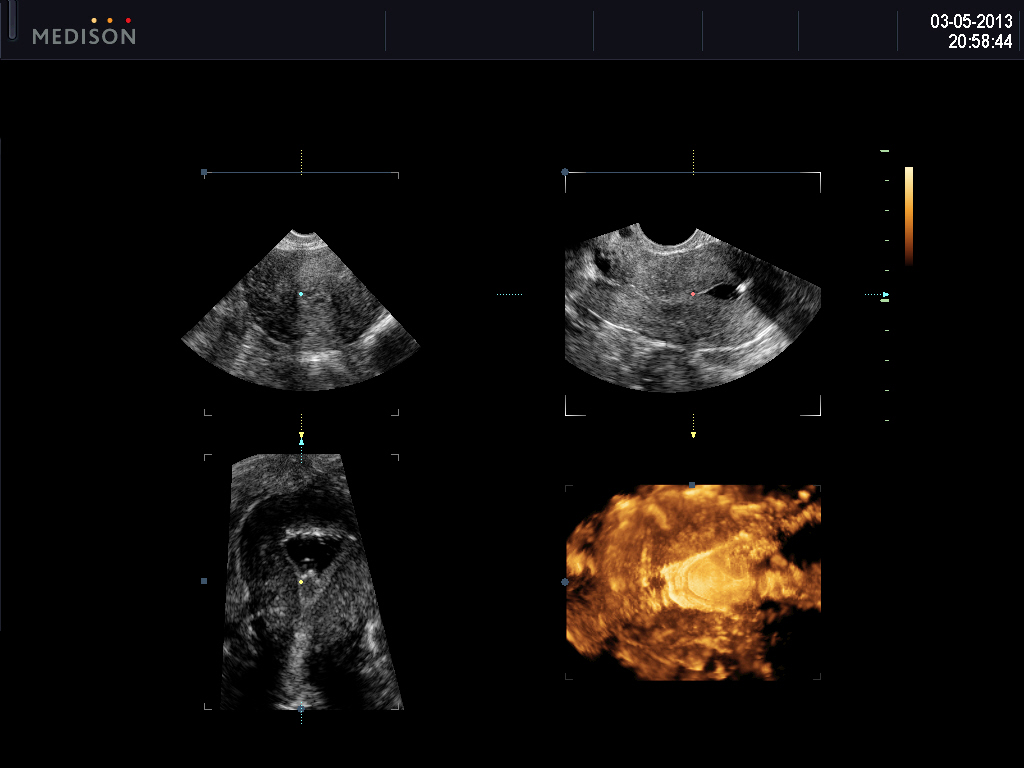Viewport: 1024px width, 768px height.
Task: Click the cyan right arrow on depth scale
Action: 886,295
